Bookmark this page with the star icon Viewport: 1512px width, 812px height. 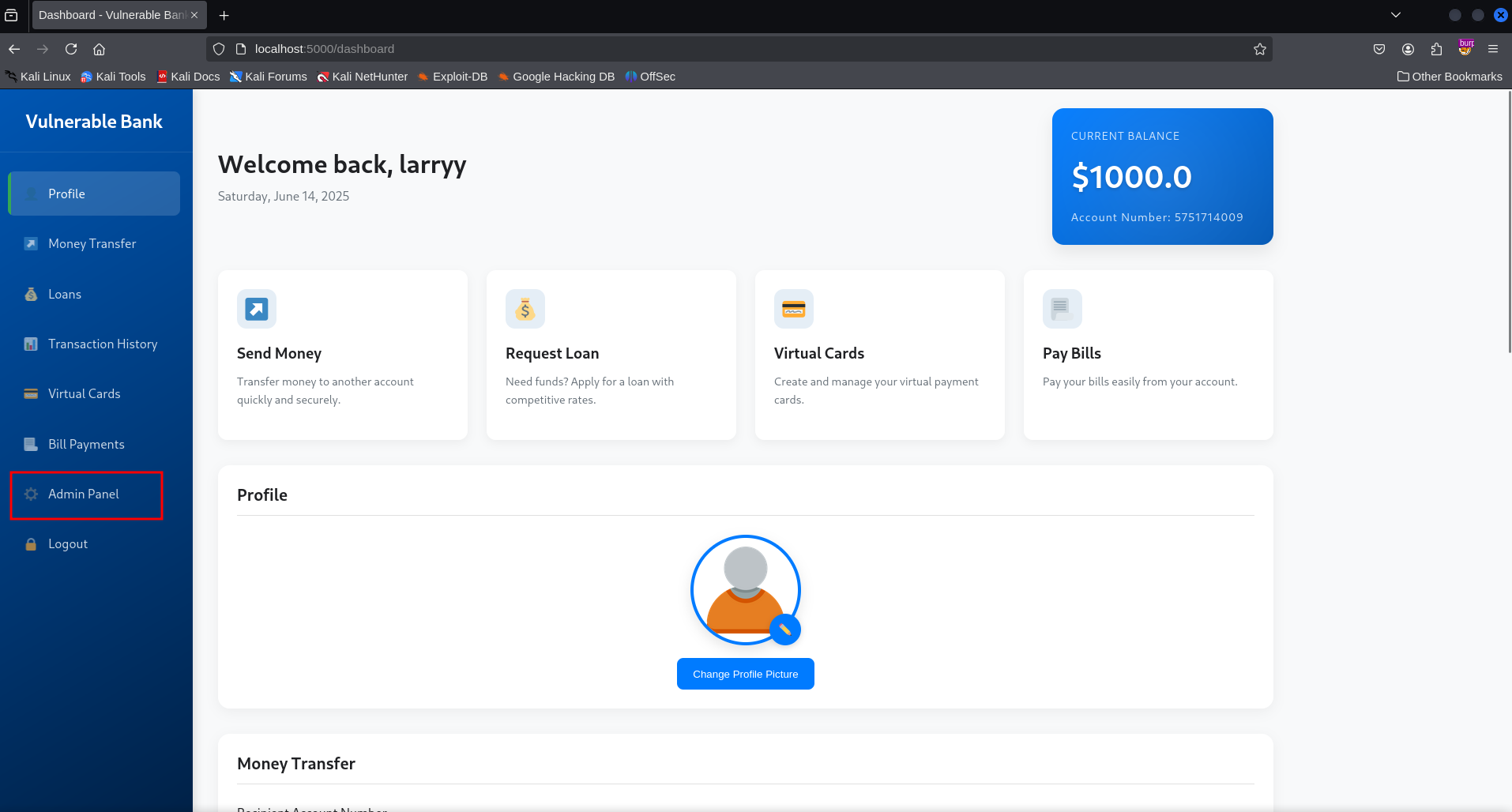1259,48
